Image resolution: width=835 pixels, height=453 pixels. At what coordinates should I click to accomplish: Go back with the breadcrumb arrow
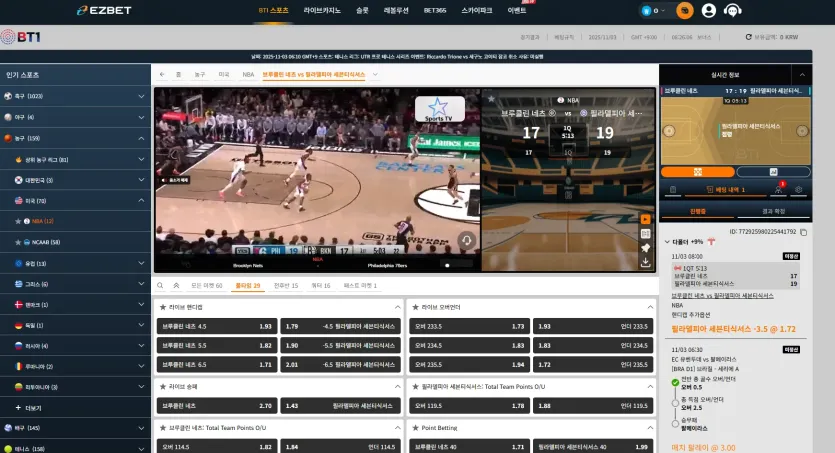162,75
